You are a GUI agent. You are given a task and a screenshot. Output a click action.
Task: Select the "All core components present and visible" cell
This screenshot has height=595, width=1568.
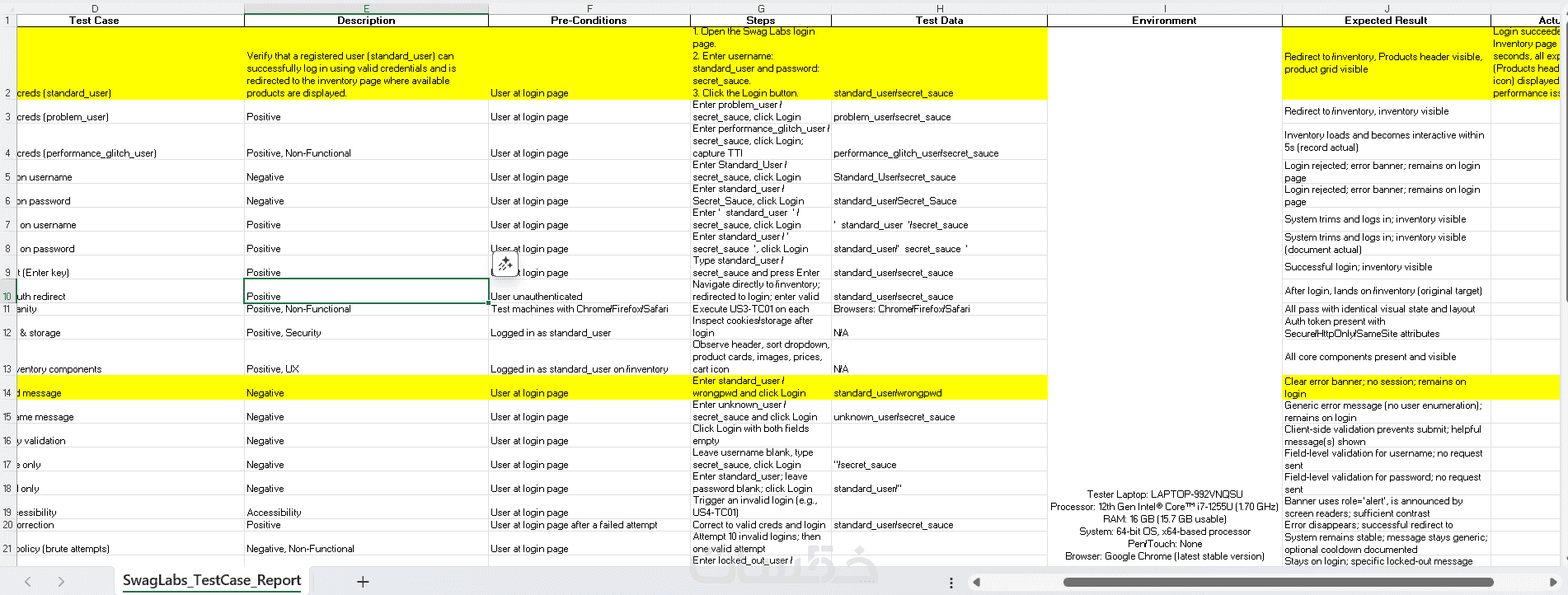[1387, 357]
